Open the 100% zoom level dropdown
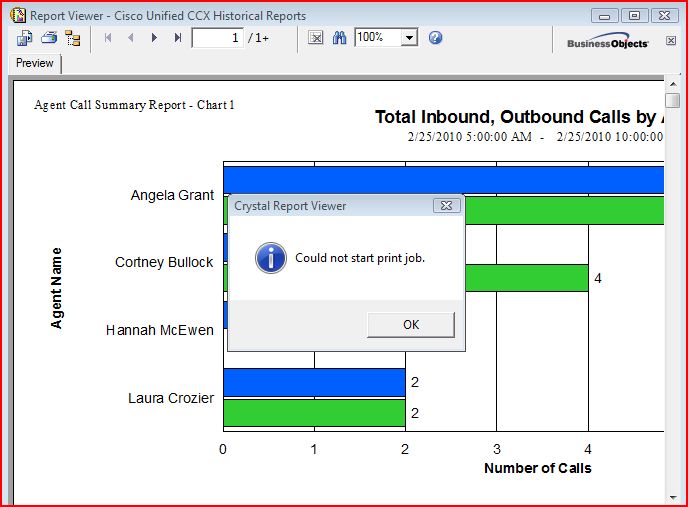The image size is (688, 507). (x=409, y=38)
